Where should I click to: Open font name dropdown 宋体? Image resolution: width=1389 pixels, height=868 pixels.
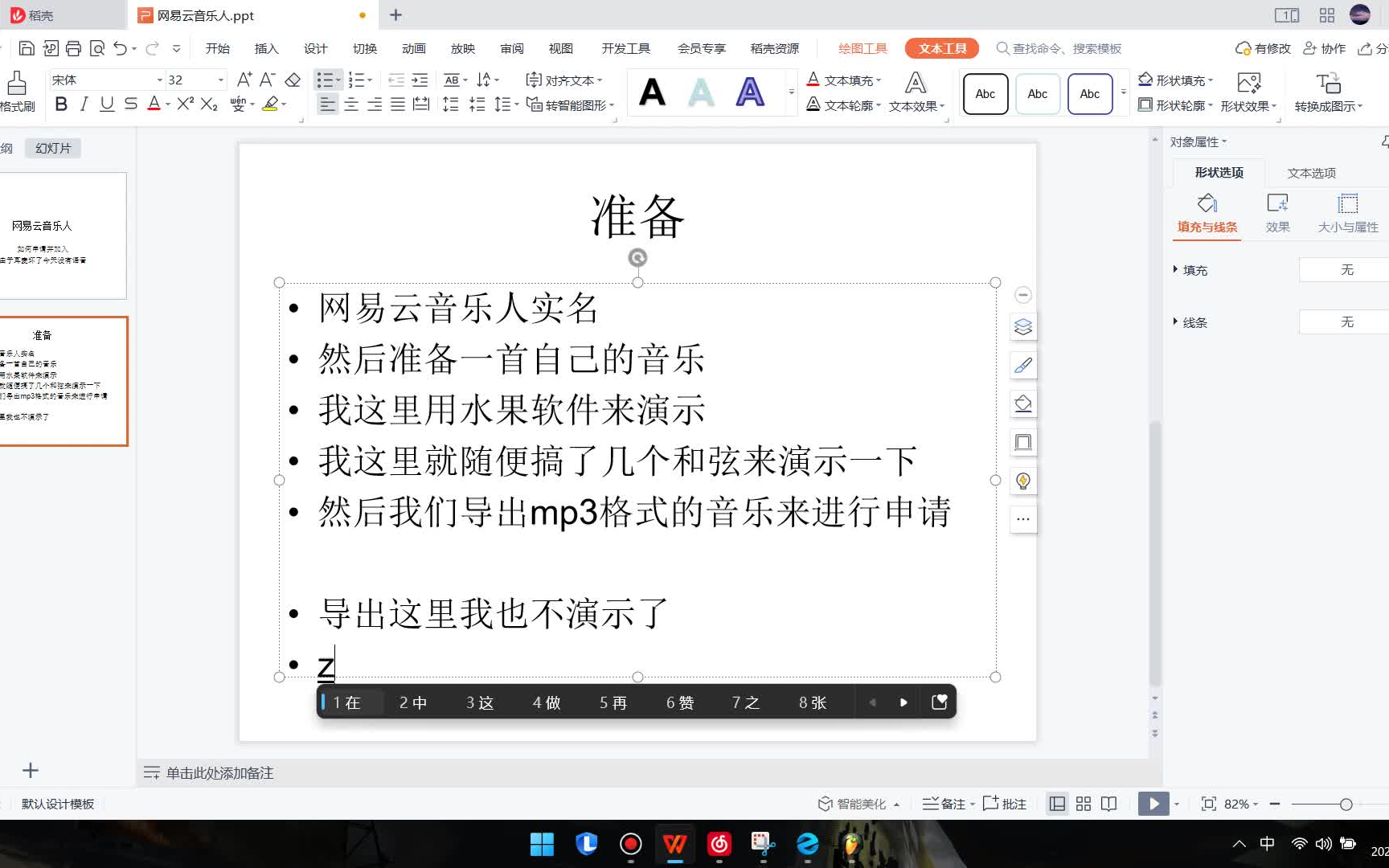click(159, 80)
